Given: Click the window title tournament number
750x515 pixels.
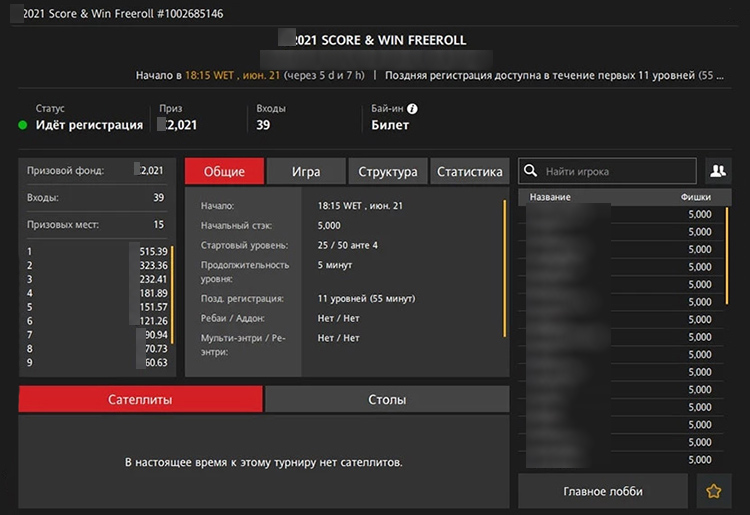Looking at the screenshot, I should [x=190, y=13].
